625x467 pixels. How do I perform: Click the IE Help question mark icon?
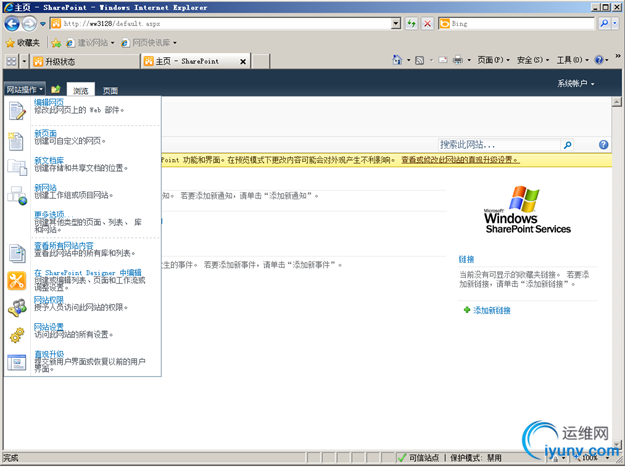tap(599, 60)
